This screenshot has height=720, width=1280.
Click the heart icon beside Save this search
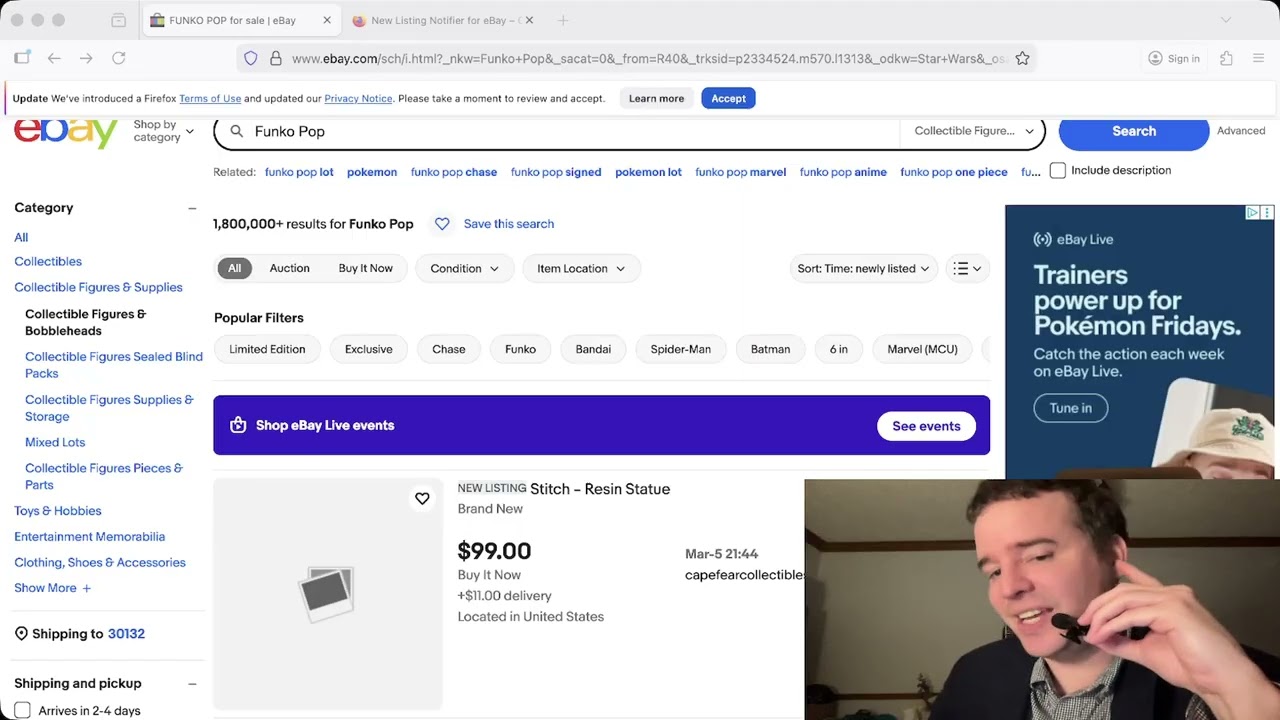point(442,224)
